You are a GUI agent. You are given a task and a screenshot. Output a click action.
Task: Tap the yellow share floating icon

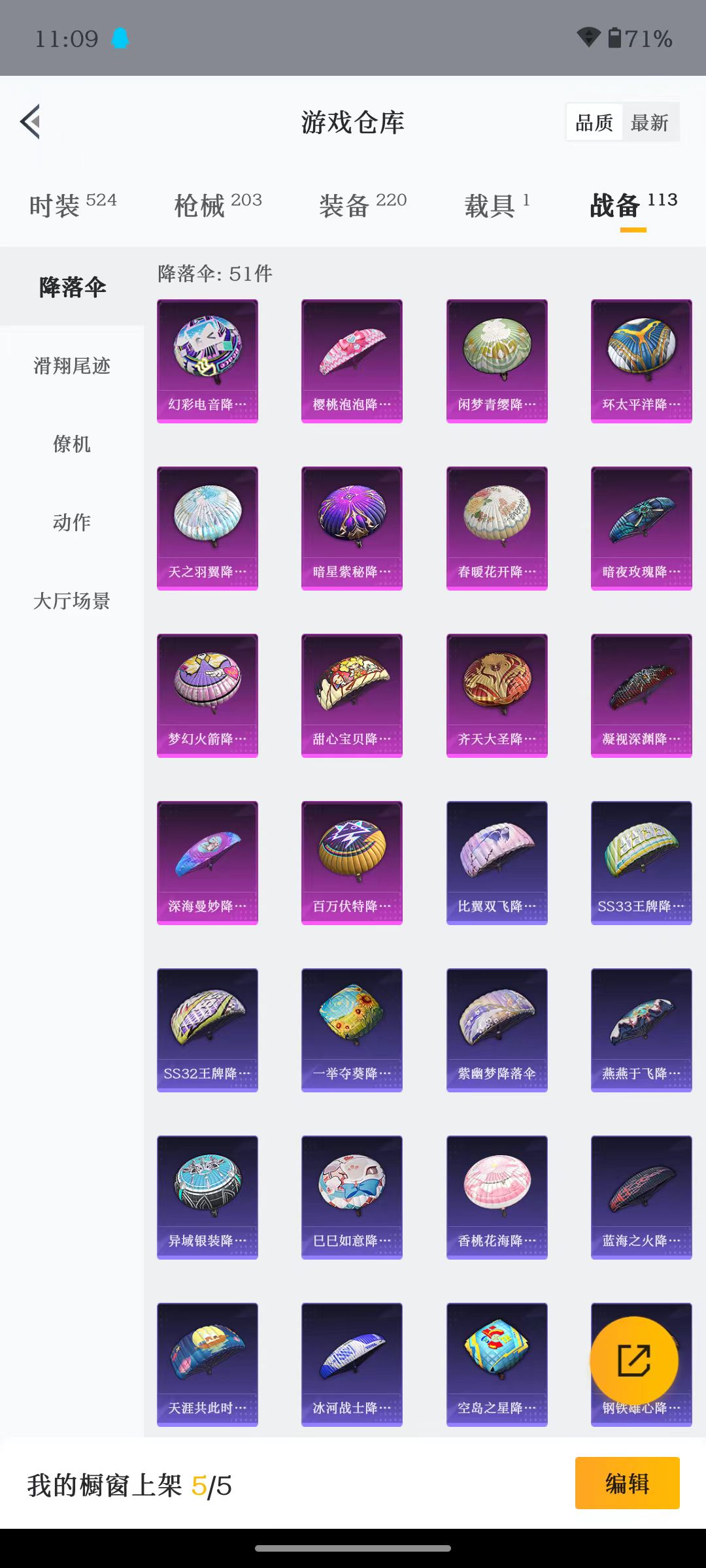[634, 1361]
